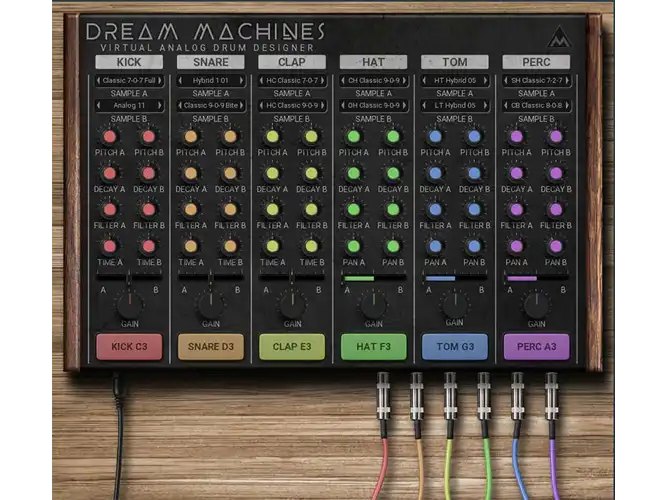
Task: Click the HAT green A/B mix slider
Action: pos(373,278)
